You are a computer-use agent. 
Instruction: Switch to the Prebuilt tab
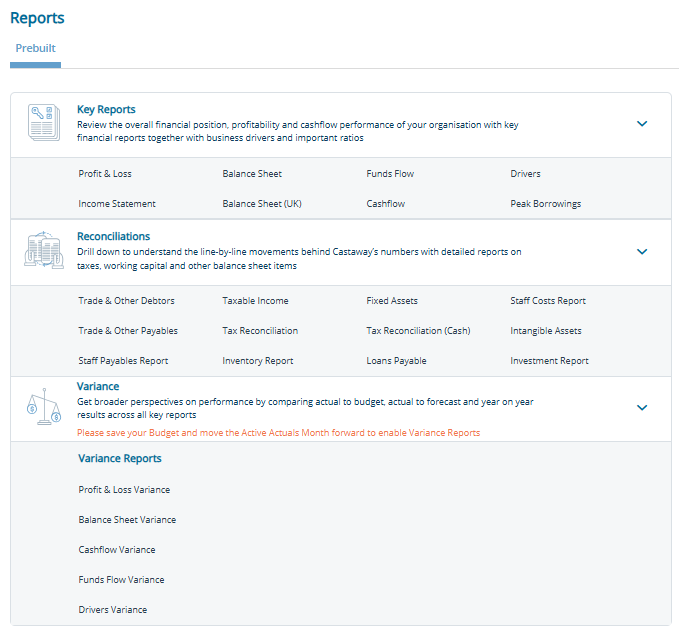(35, 48)
